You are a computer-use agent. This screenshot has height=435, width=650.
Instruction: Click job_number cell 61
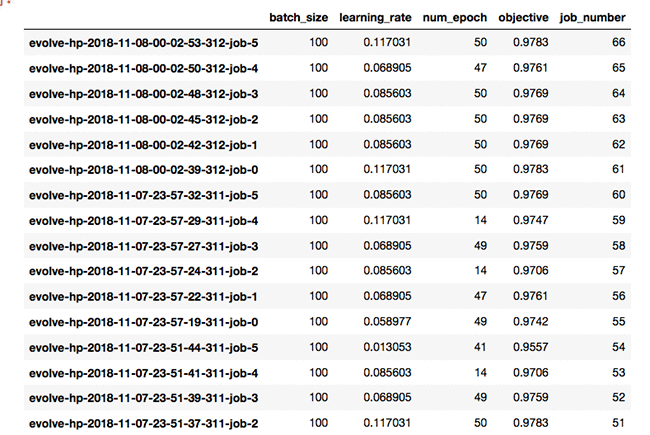[618, 170]
